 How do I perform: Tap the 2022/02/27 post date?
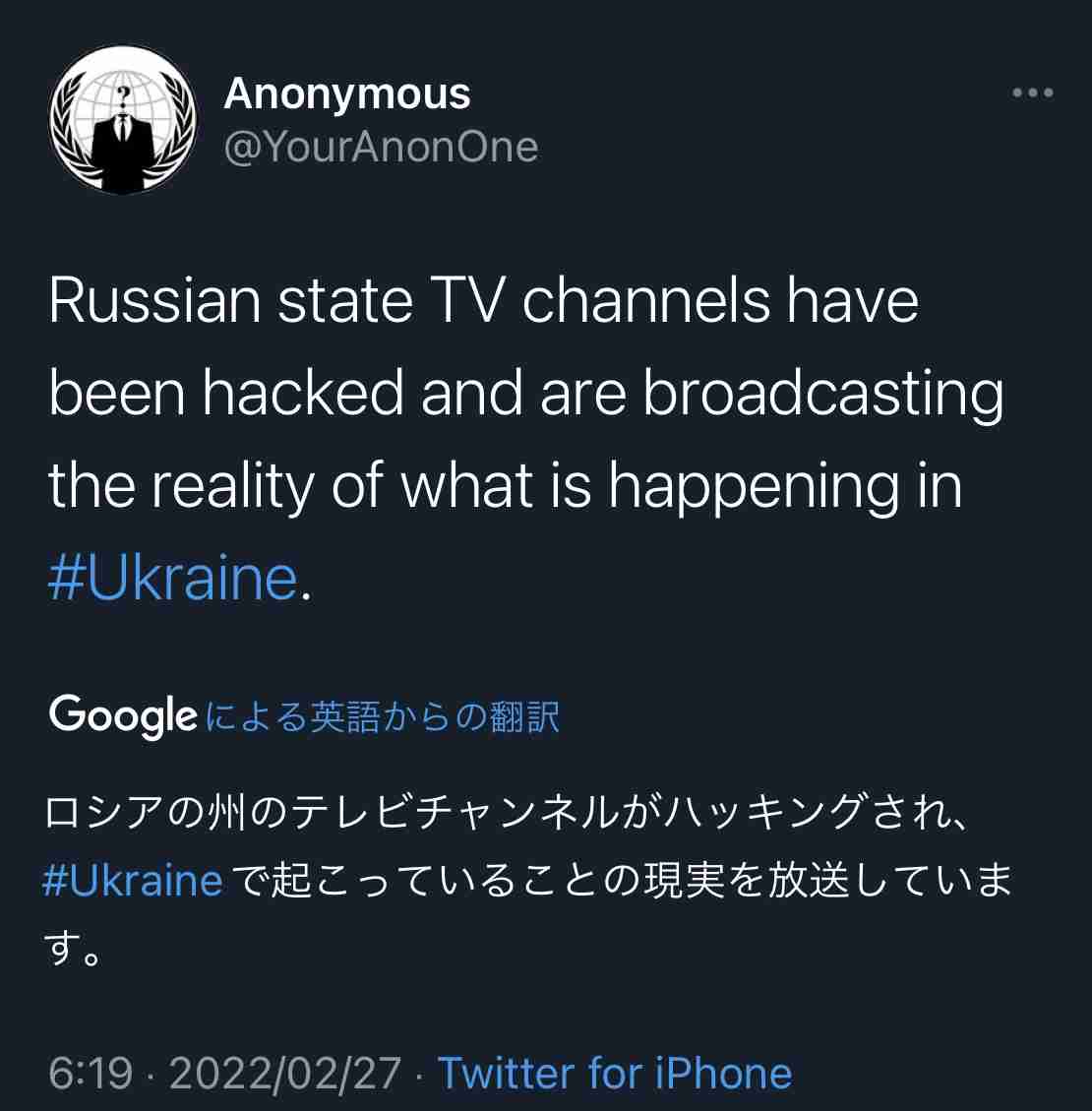tap(284, 1073)
